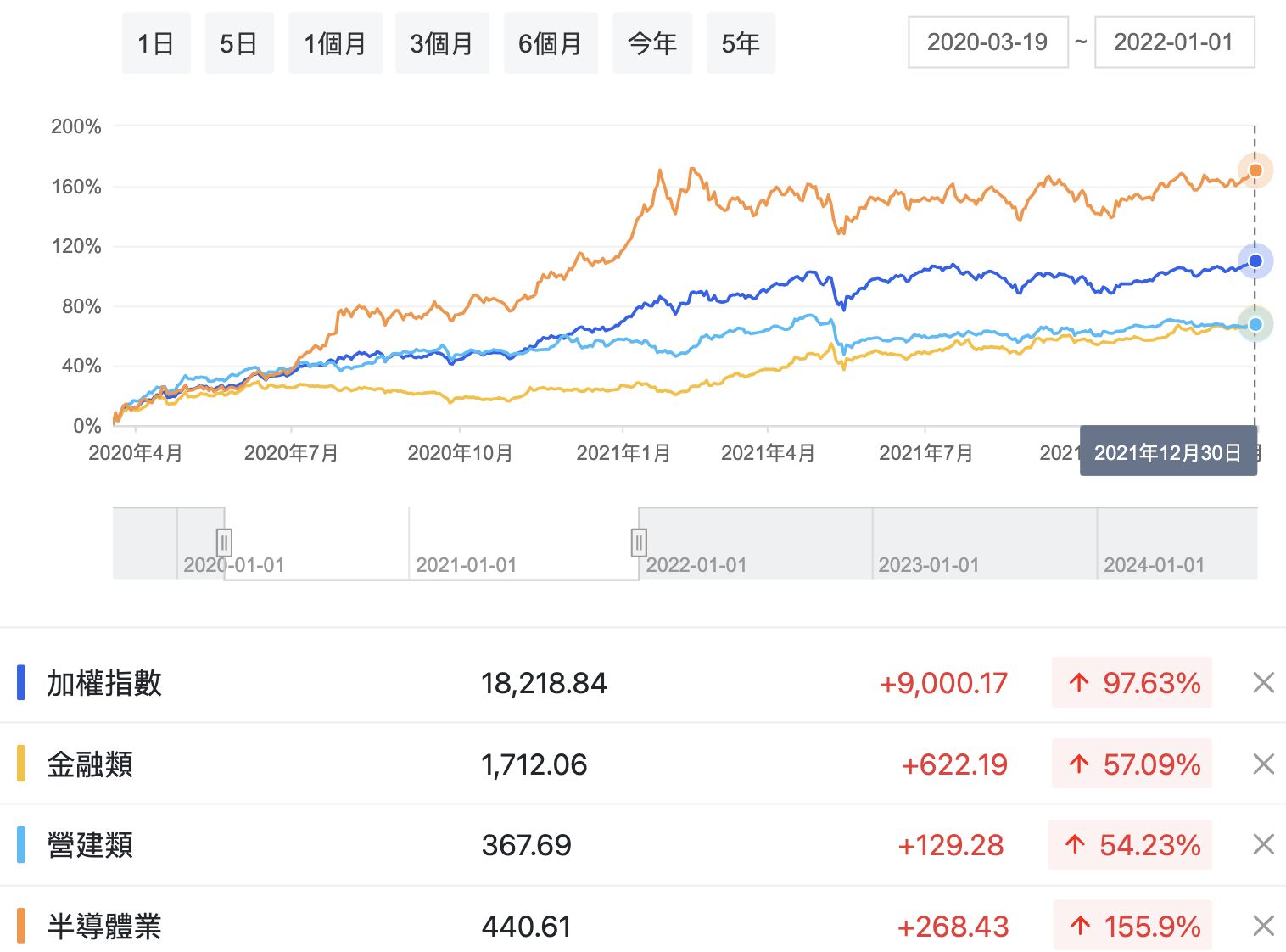Remove 營建類 from the comparison
The height and width of the screenshot is (952, 1286).
pyautogui.click(x=1263, y=845)
